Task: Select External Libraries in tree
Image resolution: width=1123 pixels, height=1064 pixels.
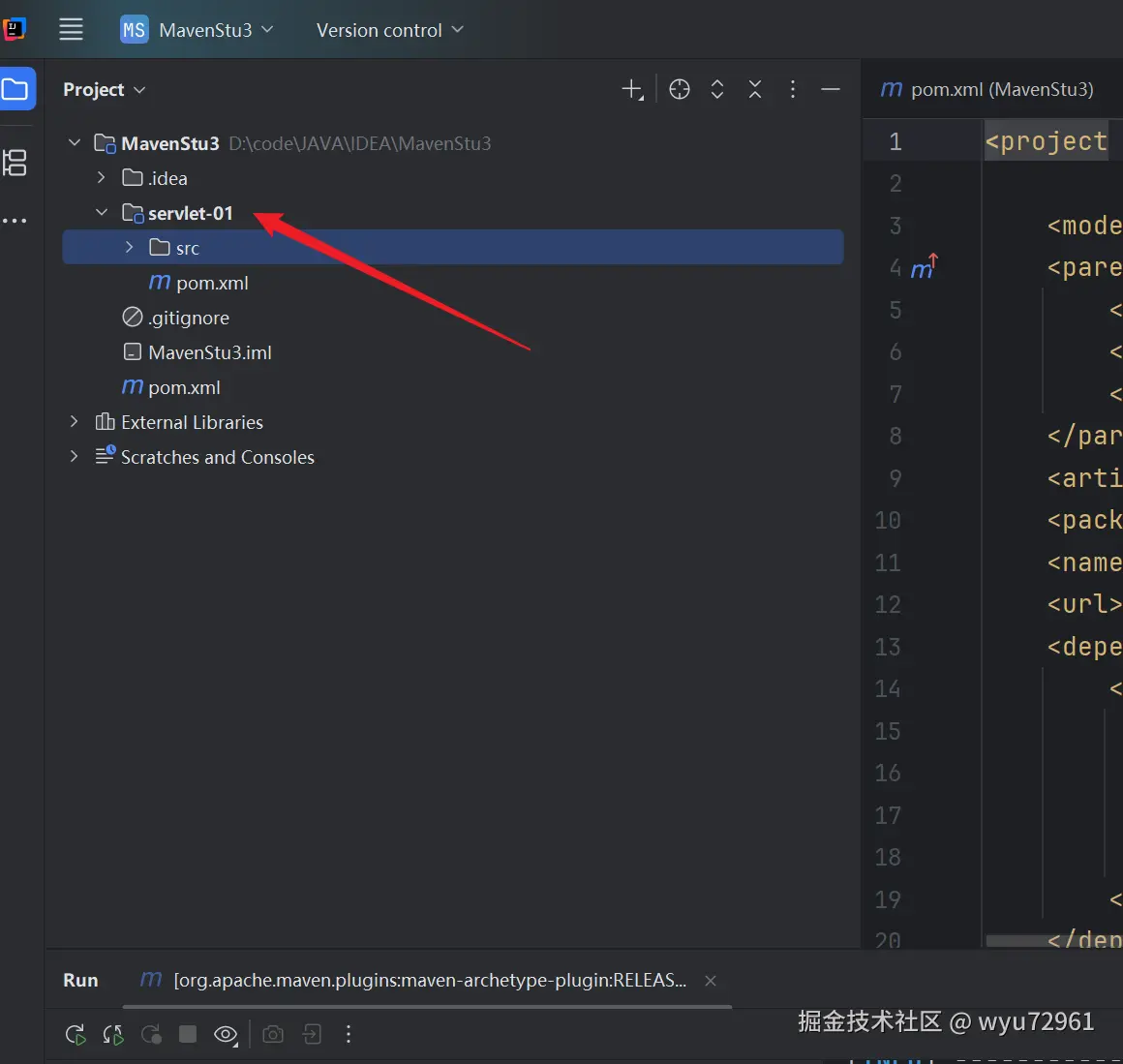Action: [x=179, y=422]
